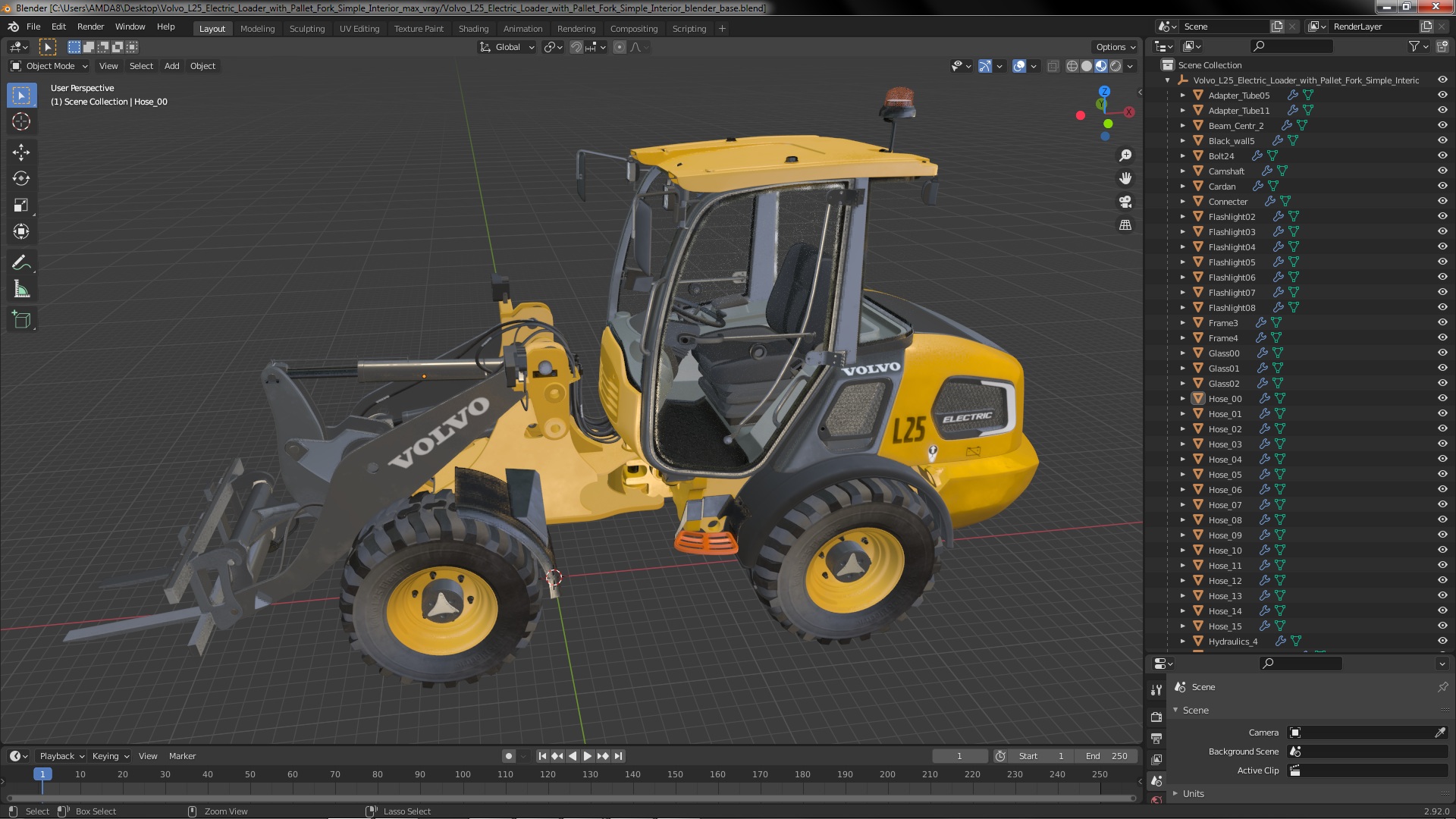Hide Glass00 with its eye icon

point(1442,353)
